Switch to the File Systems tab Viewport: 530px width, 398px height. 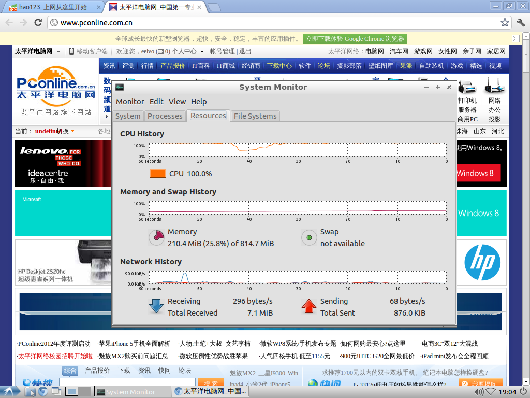click(255, 116)
